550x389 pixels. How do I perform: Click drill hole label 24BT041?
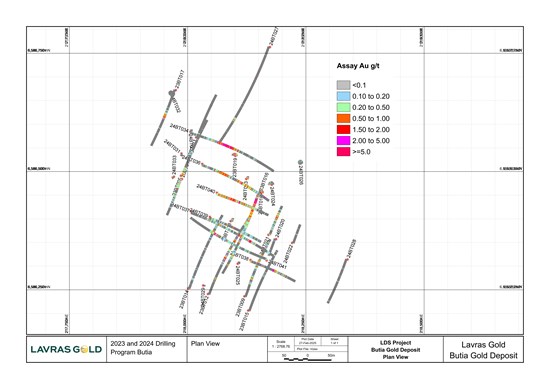tap(279, 265)
